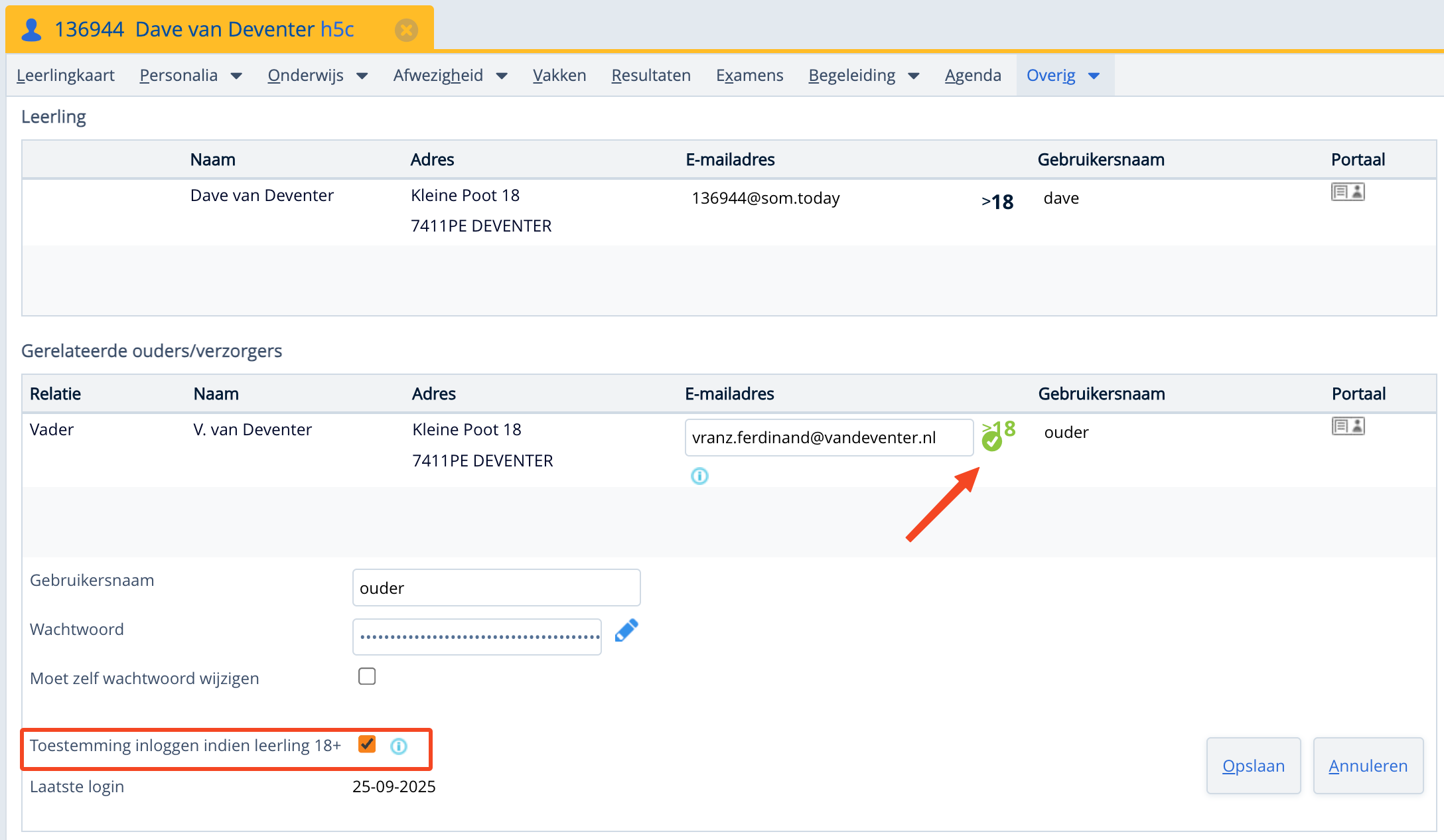Go to the Resultaten tab
Image resolution: width=1444 pixels, height=840 pixels.
(650, 76)
